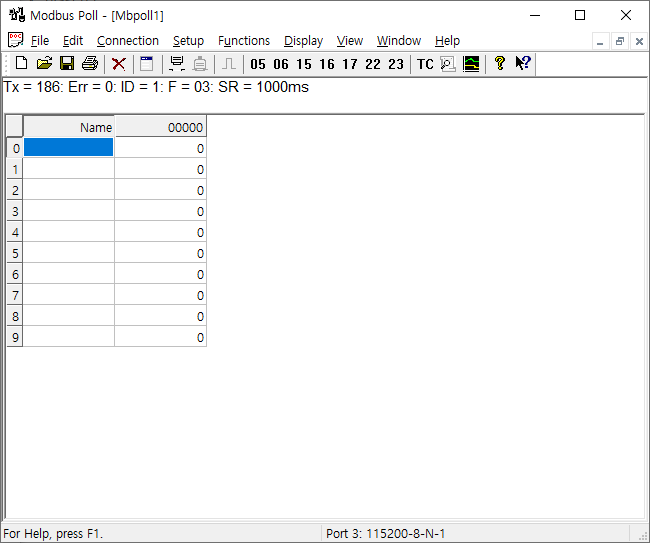Minimize the inner Mbpoll1 child window
Viewport: 650px width, 543px height.
pos(599,41)
